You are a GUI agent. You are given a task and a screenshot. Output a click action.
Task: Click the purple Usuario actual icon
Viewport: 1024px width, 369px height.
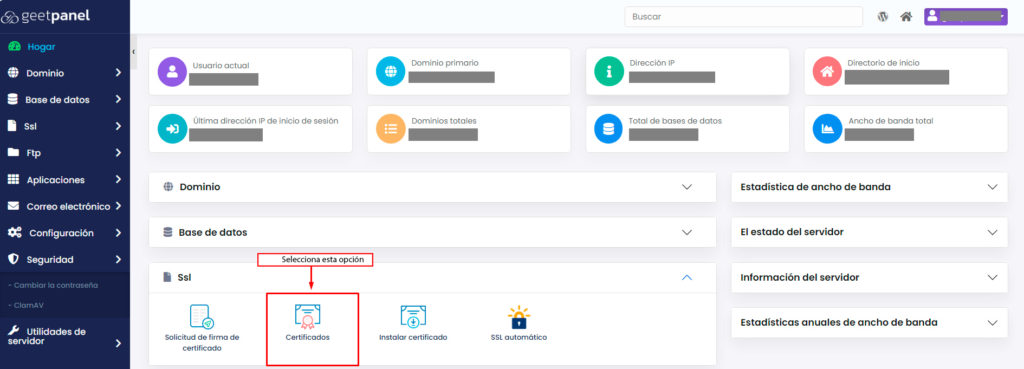click(172, 72)
